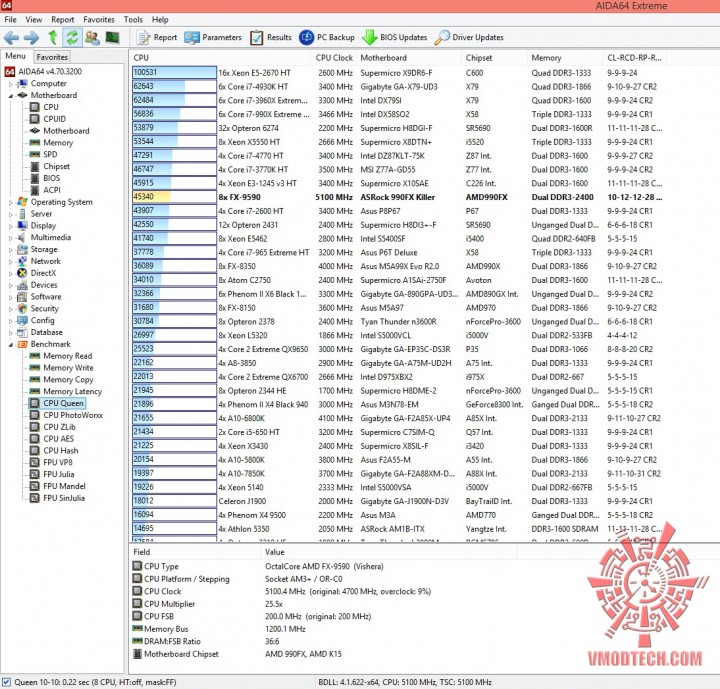720x689 pixels.
Task: Go forward with the blue right arrow
Action: tap(31, 38)
